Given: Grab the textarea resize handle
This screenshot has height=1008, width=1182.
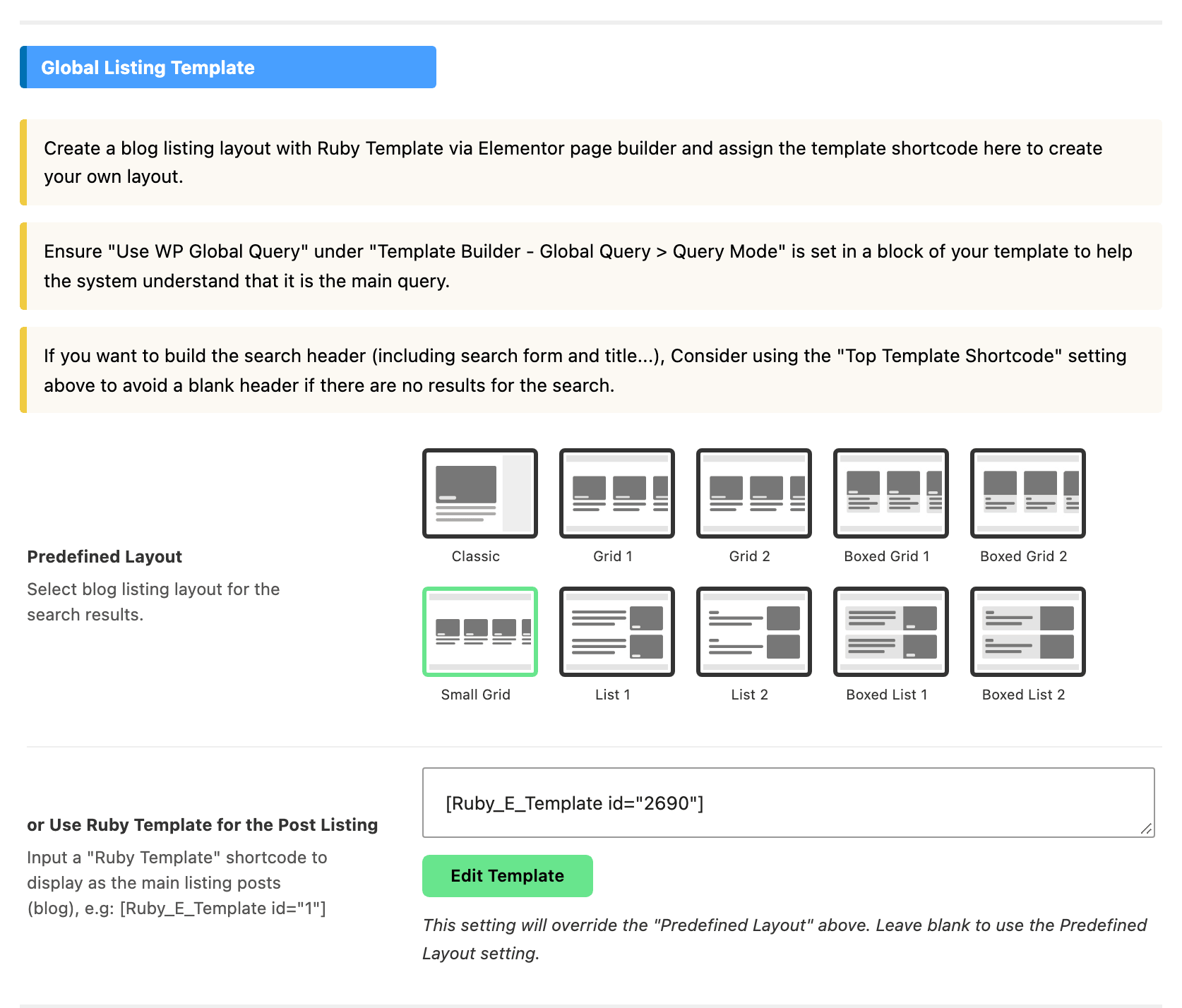Looking at the screenshot, I should coord(1147,829).
